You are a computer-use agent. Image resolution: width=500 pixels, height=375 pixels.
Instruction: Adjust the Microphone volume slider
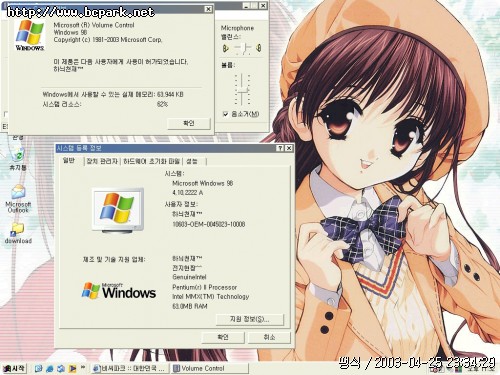tap(243, 89)
